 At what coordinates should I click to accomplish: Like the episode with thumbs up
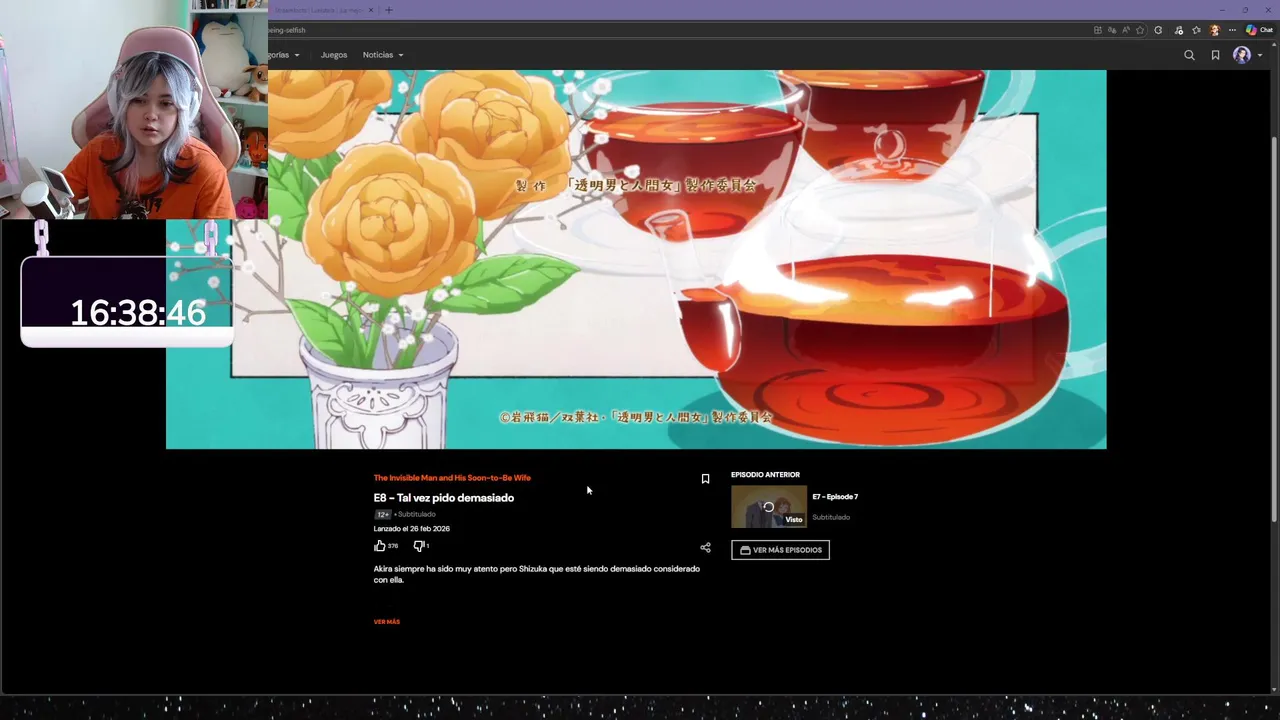click(x=380, y=546)
